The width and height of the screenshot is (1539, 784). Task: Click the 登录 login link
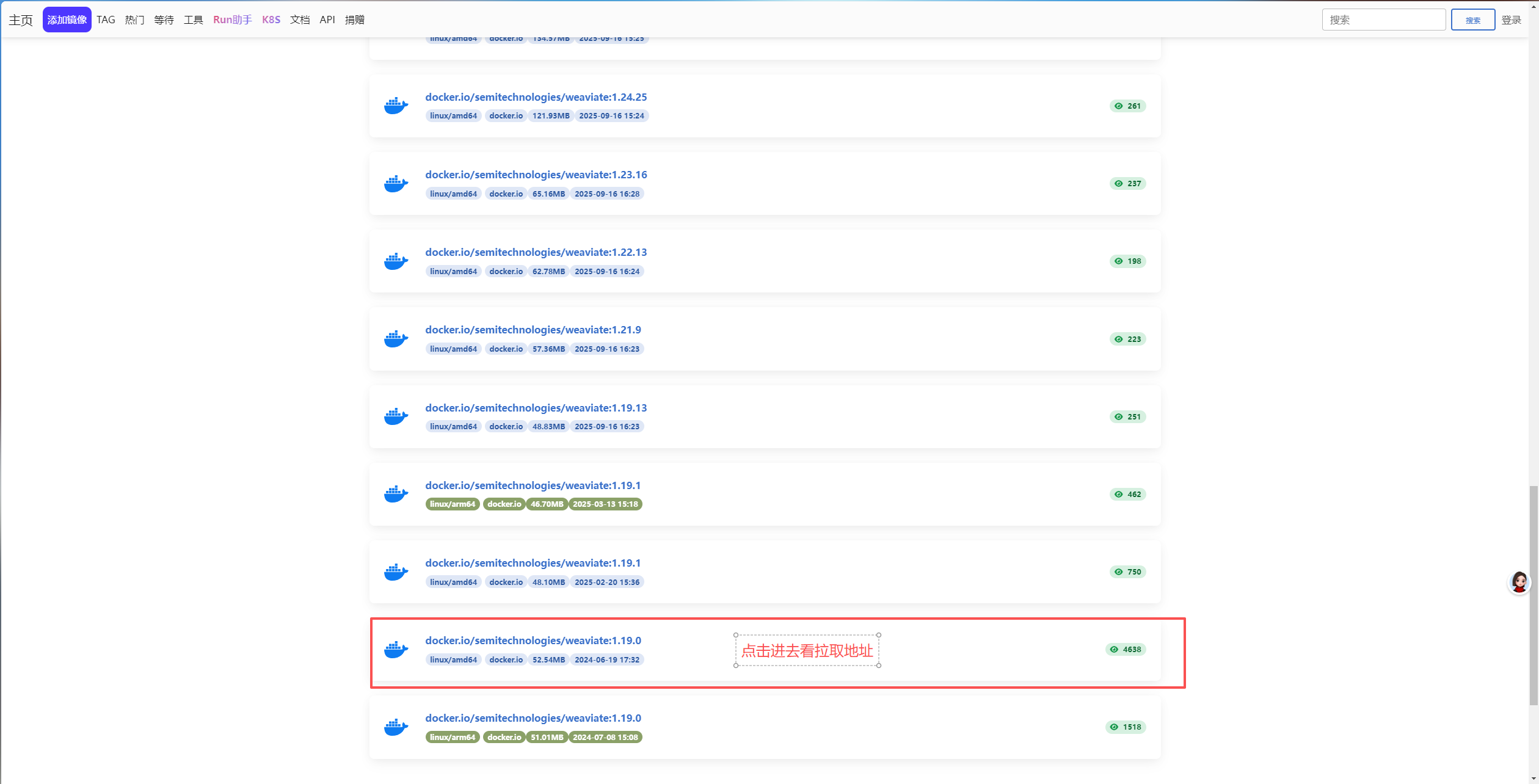tap(1511, 20)
